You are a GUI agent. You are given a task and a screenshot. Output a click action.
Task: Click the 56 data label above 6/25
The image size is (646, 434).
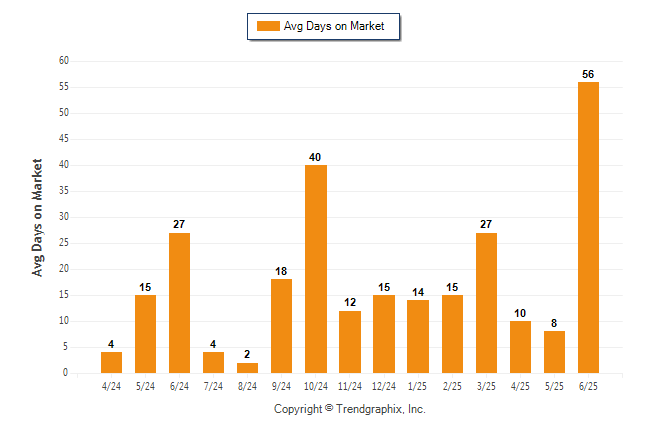588,74
